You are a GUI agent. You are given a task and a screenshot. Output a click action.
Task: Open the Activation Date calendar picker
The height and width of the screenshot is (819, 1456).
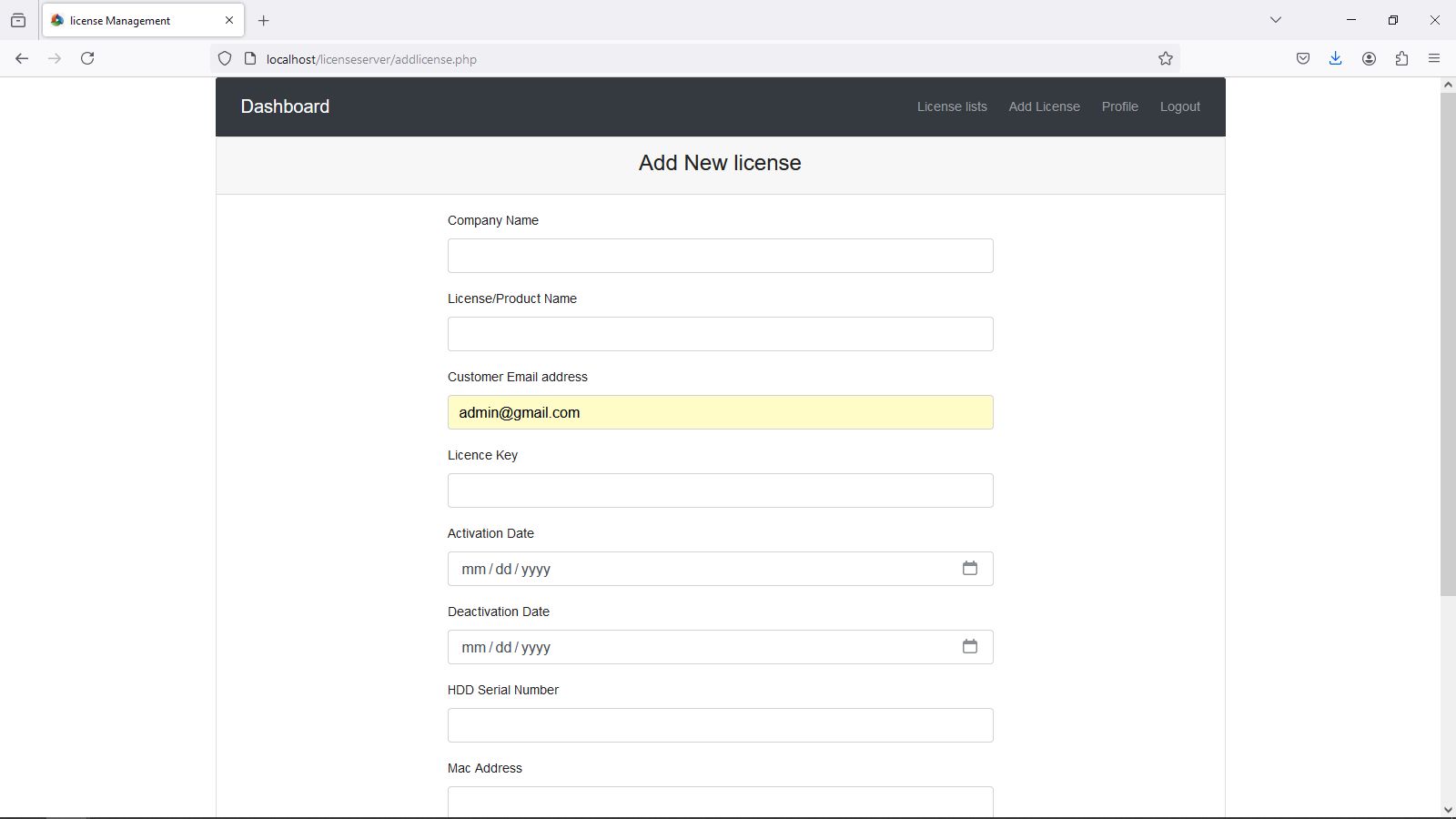[x=970, y=569]
